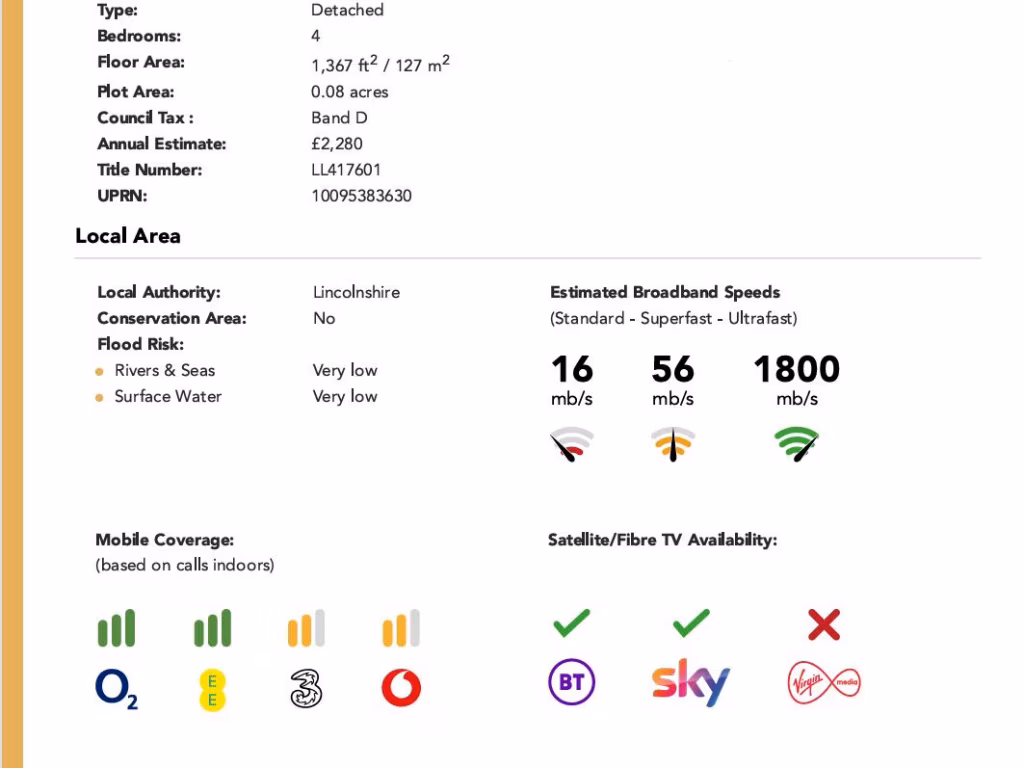
Task: Click the Sky provider logo
Action: [x=691, y=682]
